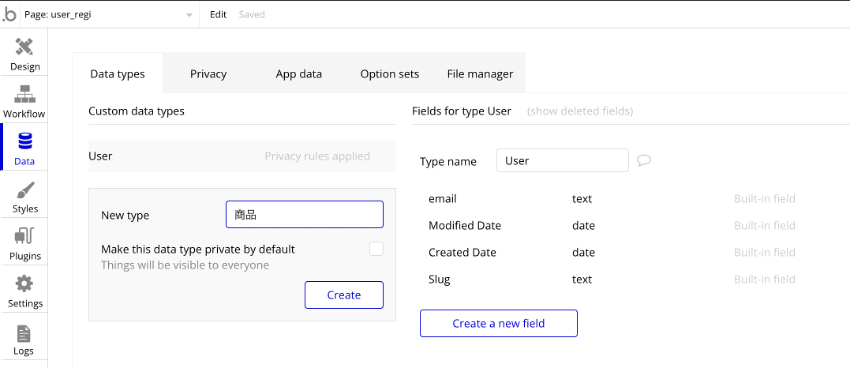
Task: Open the File manager tab
Action: (480, 74)
